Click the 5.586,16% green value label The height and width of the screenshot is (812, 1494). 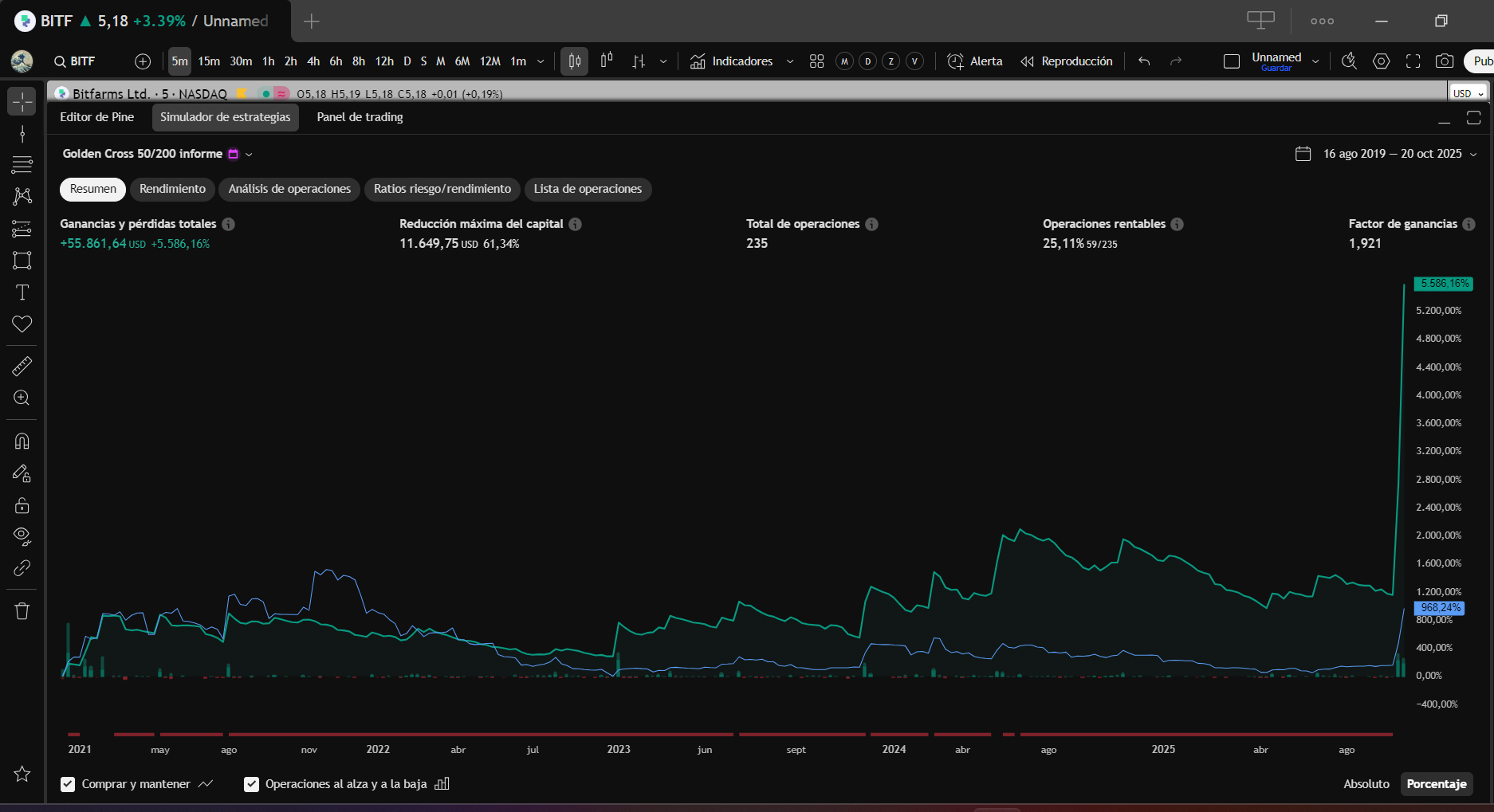pos(1444,284)
